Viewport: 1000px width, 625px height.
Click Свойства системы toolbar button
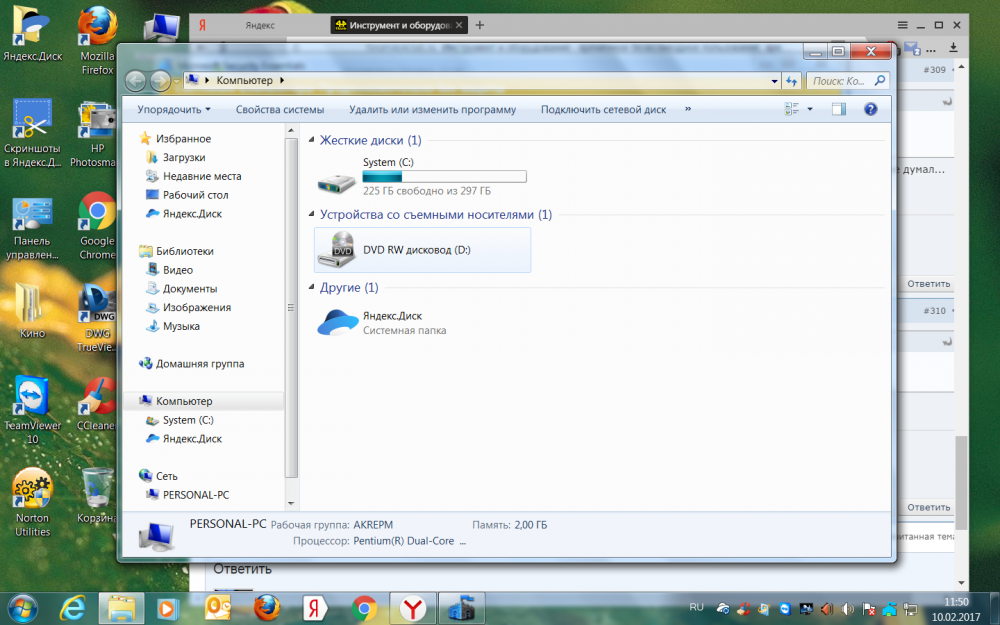click(280, 109)
